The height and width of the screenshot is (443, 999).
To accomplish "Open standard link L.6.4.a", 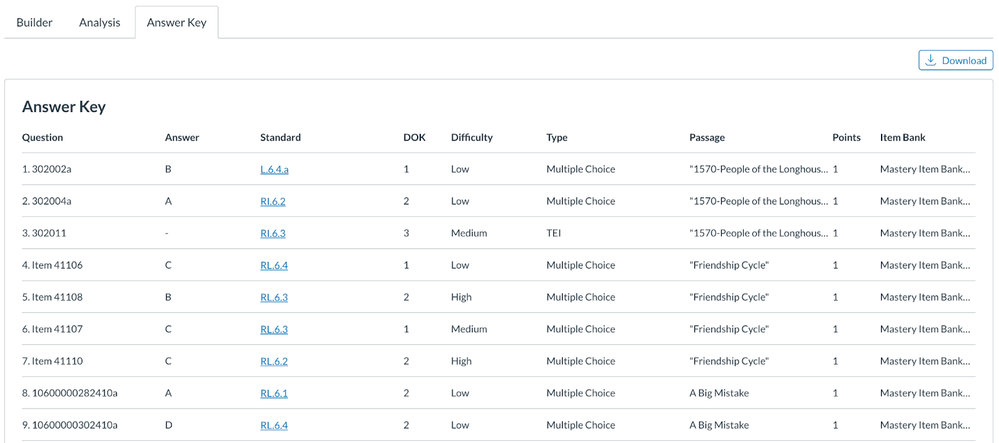I will tap(274, 169).
